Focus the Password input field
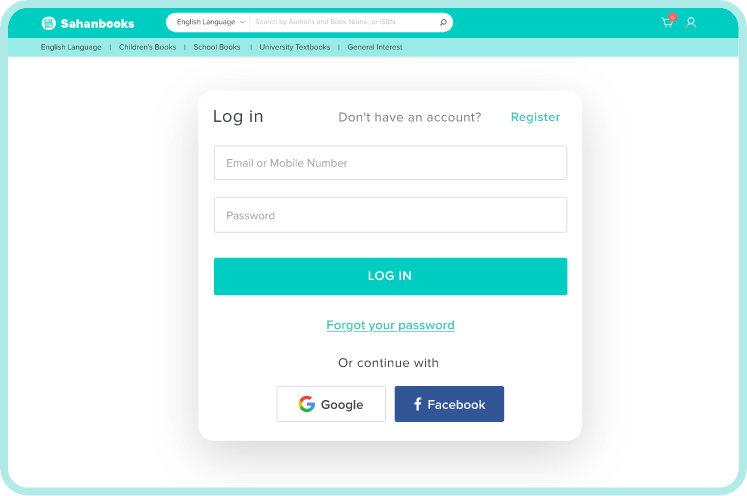 point(390,215)
